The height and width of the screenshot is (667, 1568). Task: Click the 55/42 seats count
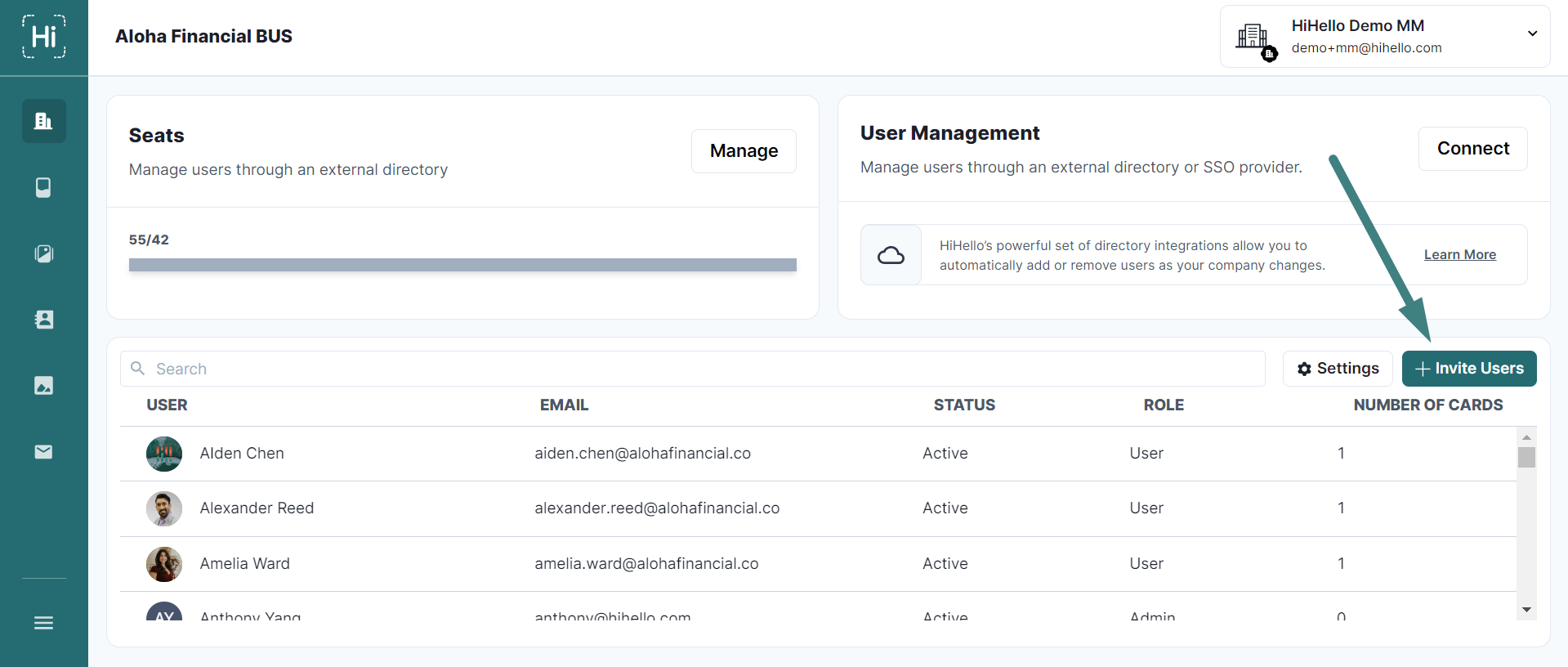(149, 239)
